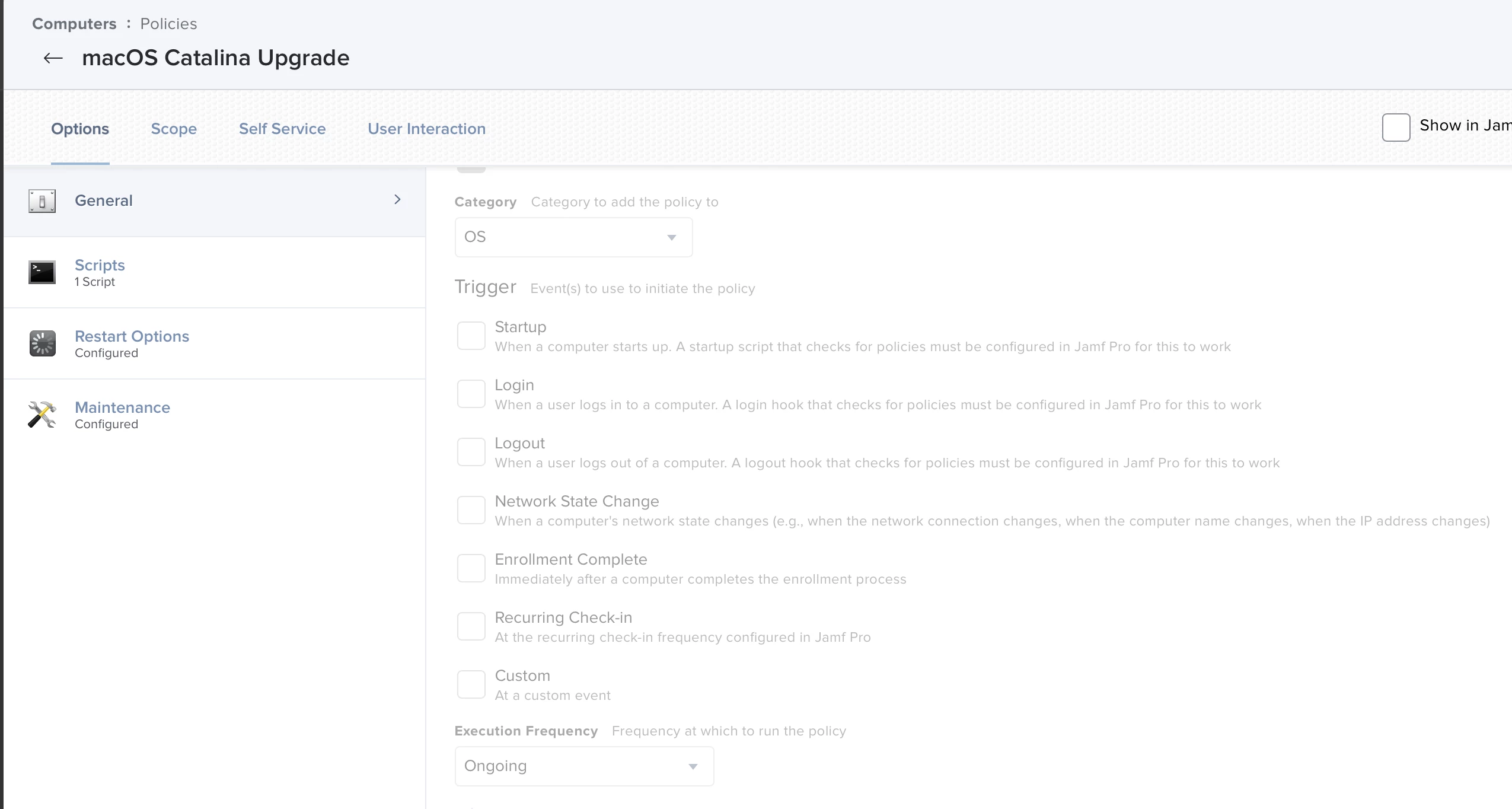Click the back arrow beside the policy title
Viewport: 1512px width, 809px height.
pos(53,58)
